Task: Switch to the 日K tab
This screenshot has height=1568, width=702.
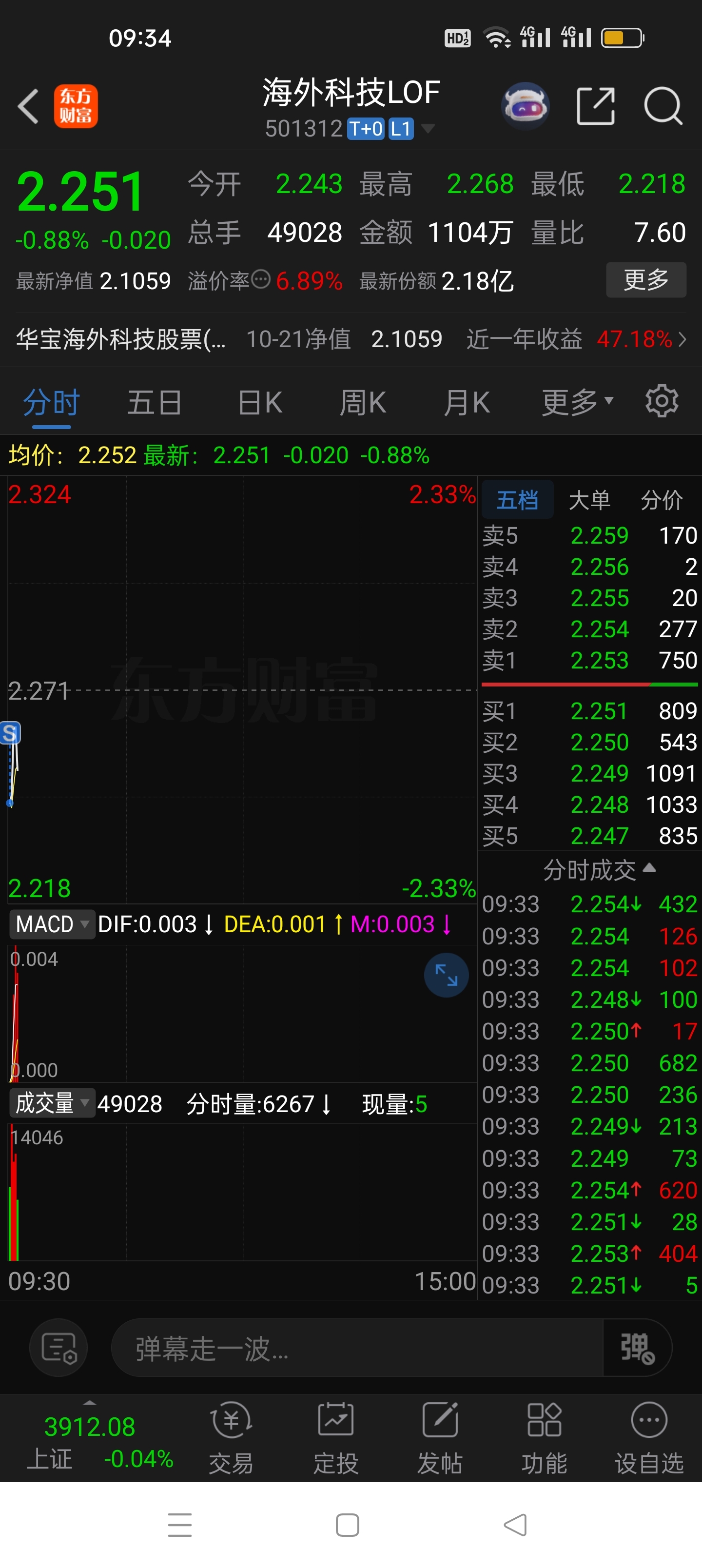Action: [260, 402]
